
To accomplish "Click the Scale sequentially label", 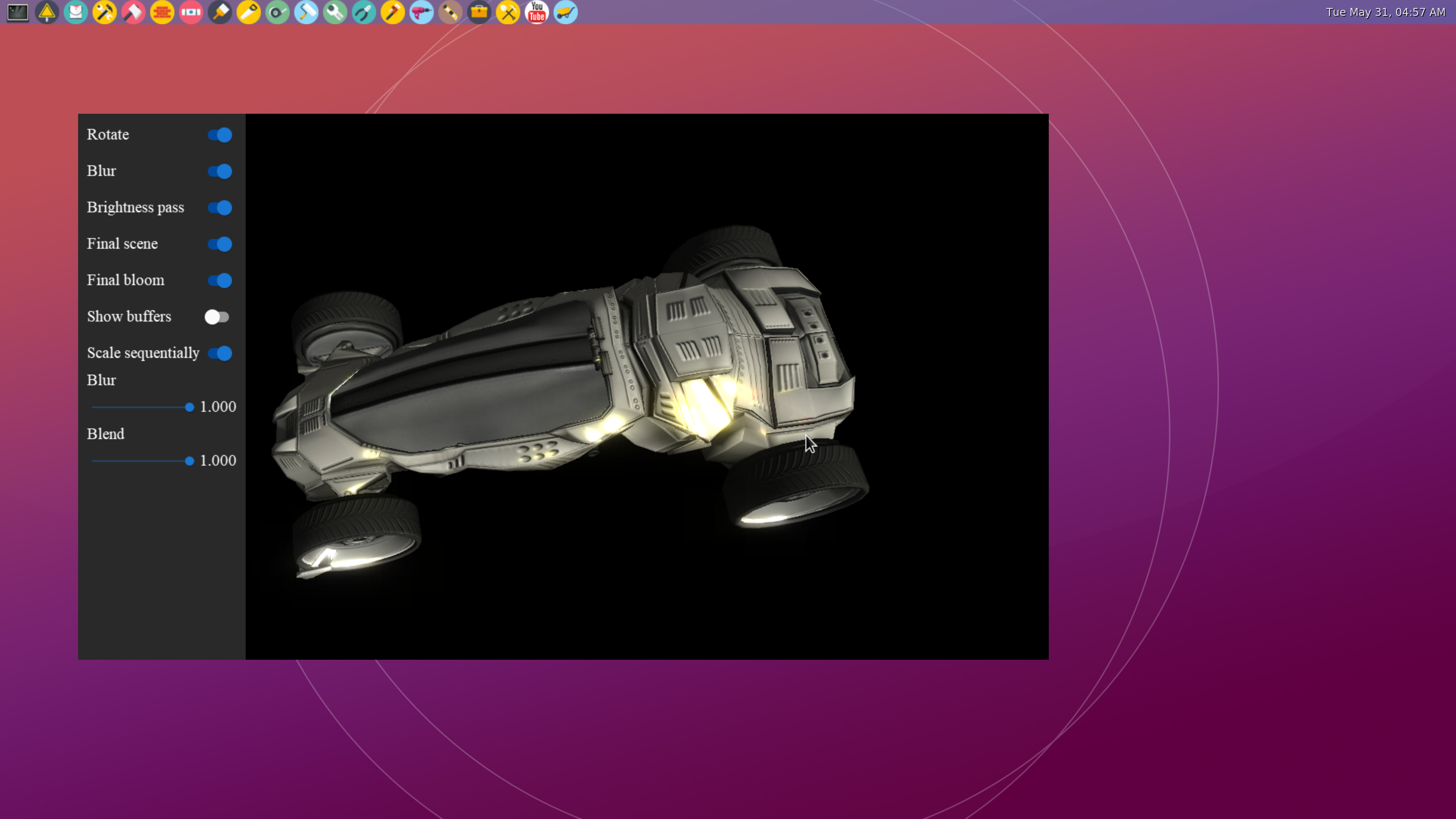I will coord(143,353).
